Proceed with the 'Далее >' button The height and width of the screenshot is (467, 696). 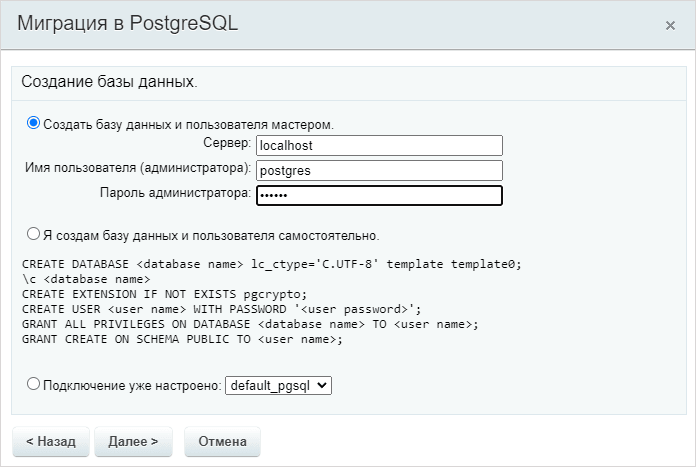tap(133, 442)
